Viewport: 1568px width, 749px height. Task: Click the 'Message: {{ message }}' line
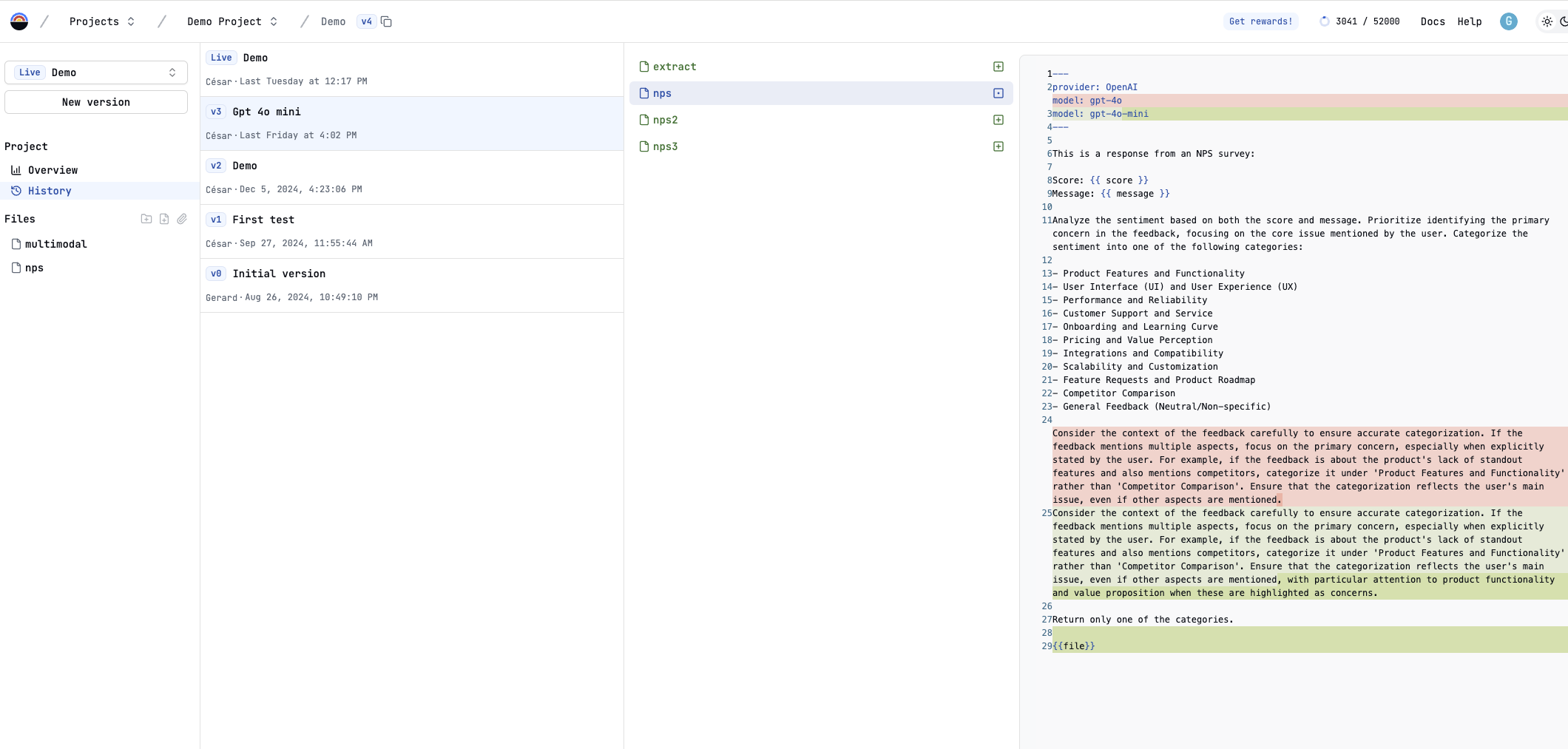1111,194
